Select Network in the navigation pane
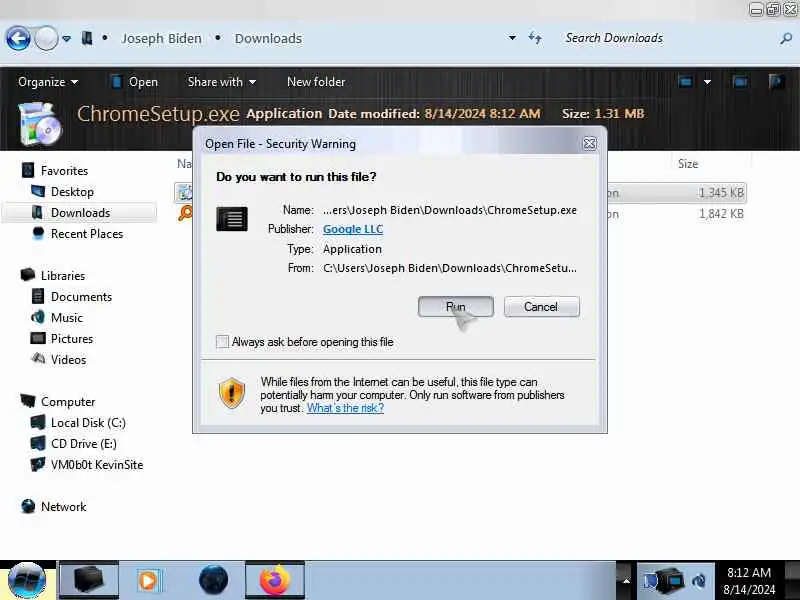 (x=54, y=507)
